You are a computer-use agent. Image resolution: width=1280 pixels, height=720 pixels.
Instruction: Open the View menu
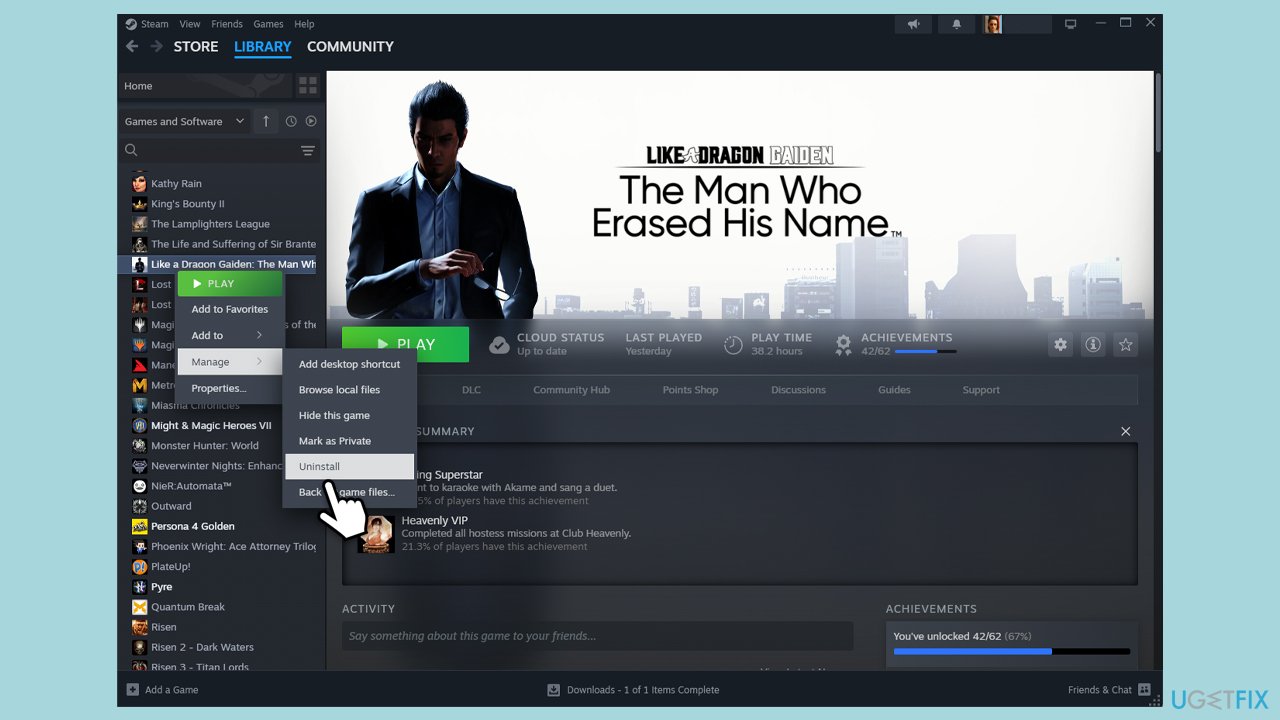click(190, 24)
